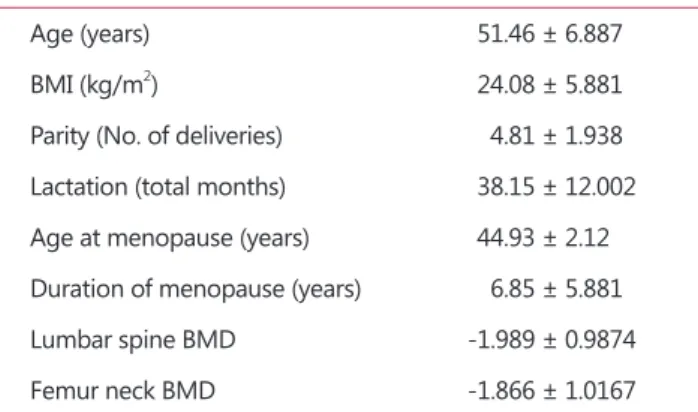The image size is (698, 412).
Task: Click the Age at menopause (years) label
Action: coord(170,238)
